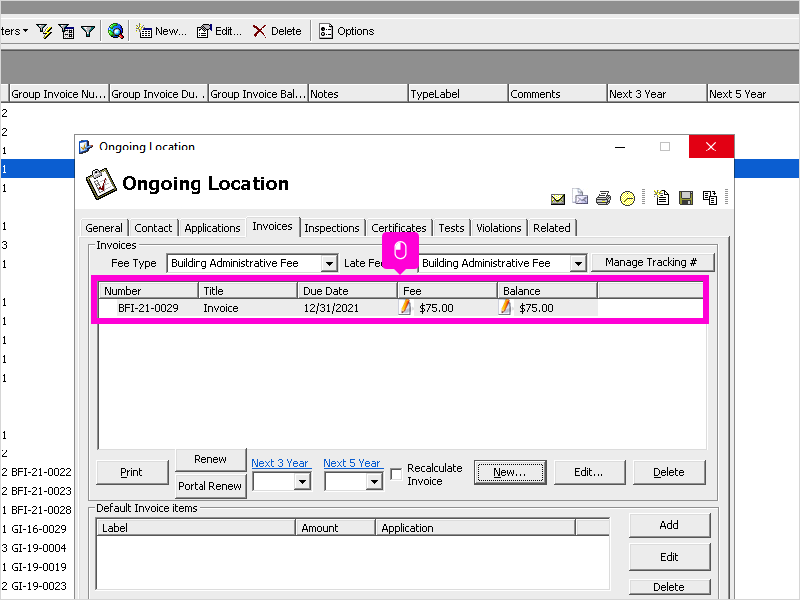Open Options in the main toolbar
Screen dimensions: 800x600
(346, 32)
